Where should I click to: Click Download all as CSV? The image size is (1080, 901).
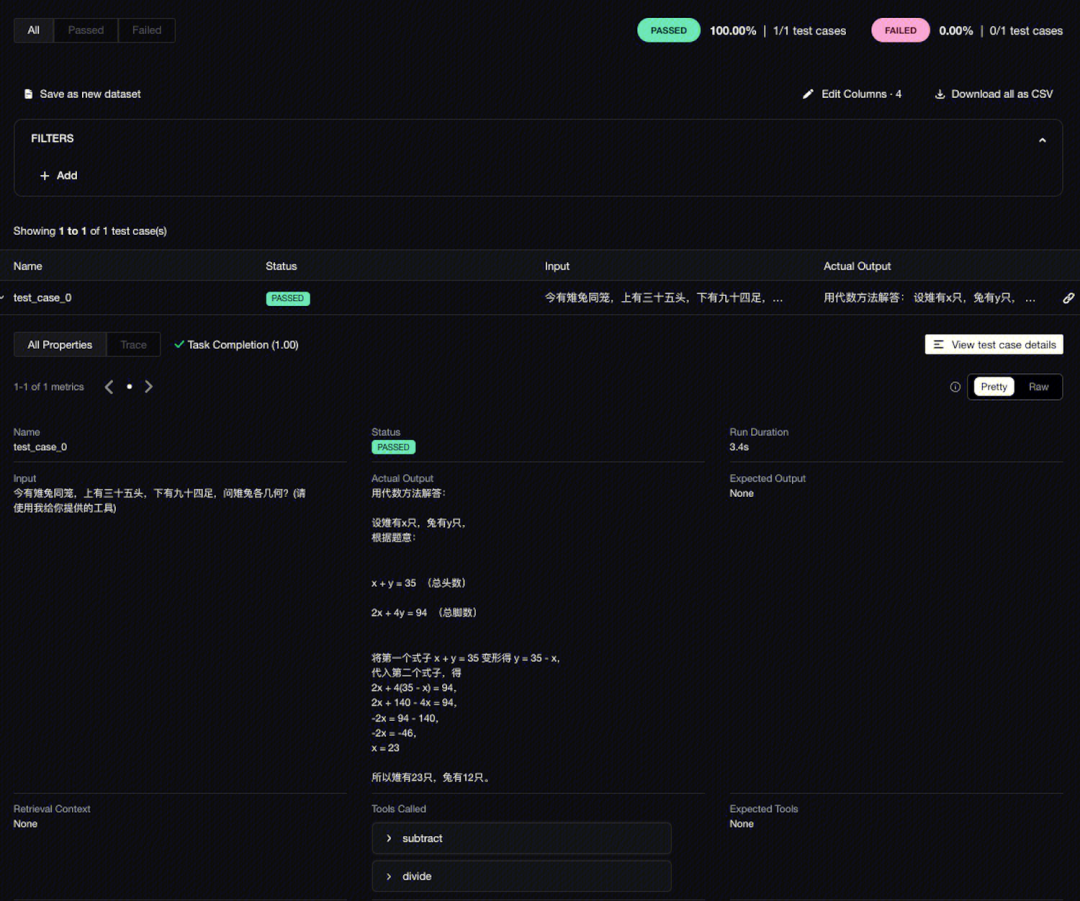coord(1001,94)
